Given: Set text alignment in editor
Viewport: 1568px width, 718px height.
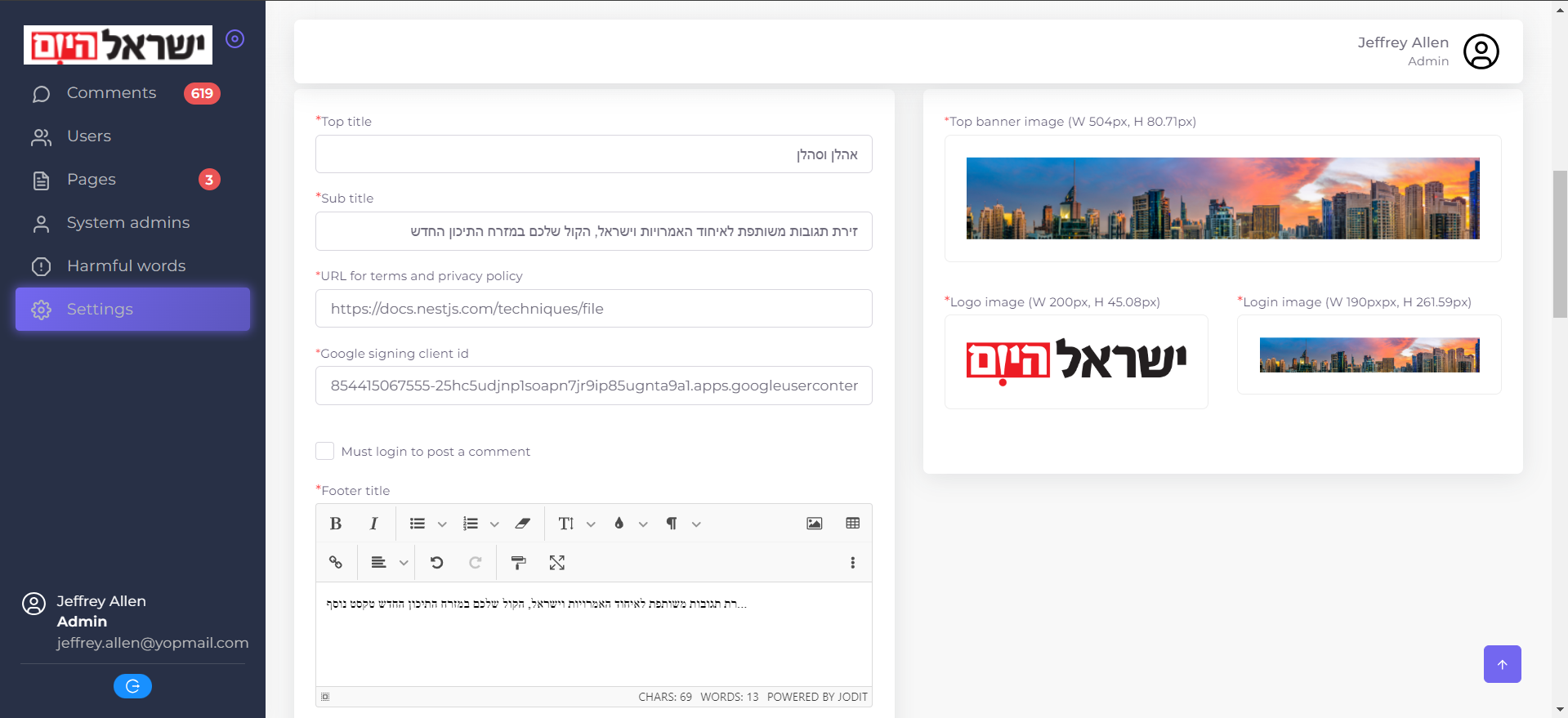Looking at the screenshot, I should (378, 562).
